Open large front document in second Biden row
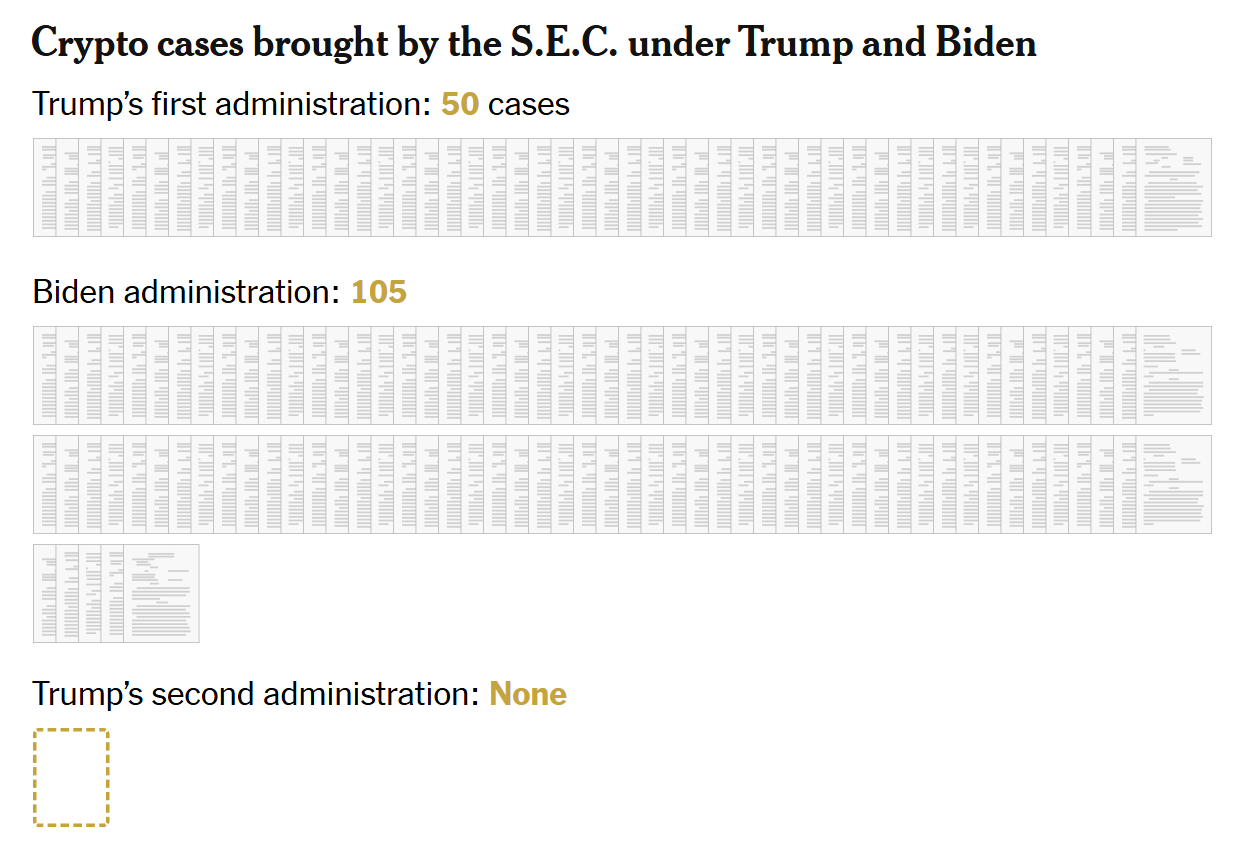The width and height of the screenshot is (1250, 859). coord(1173,484)
